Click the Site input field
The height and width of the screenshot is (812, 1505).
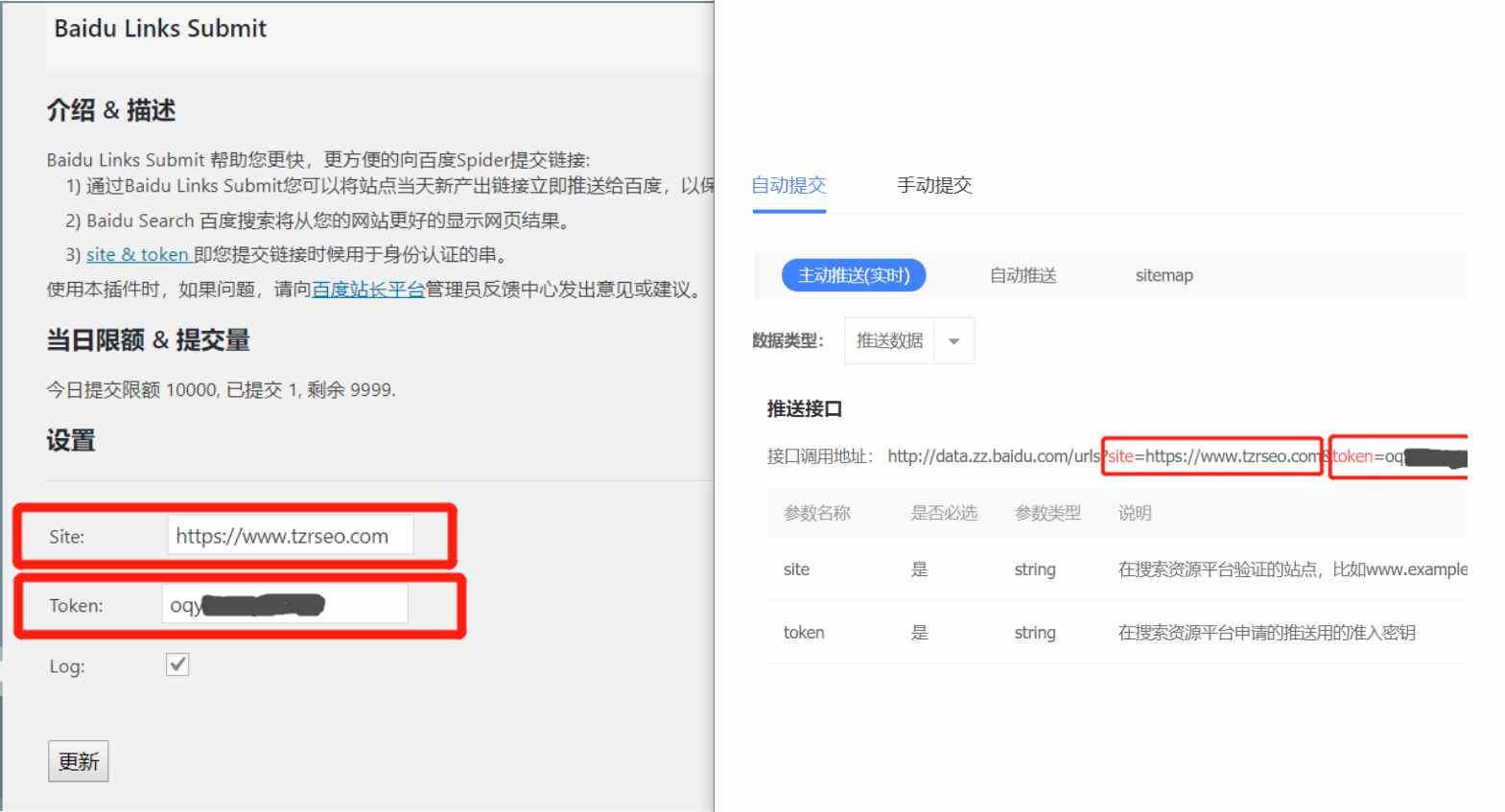[291, 535]
